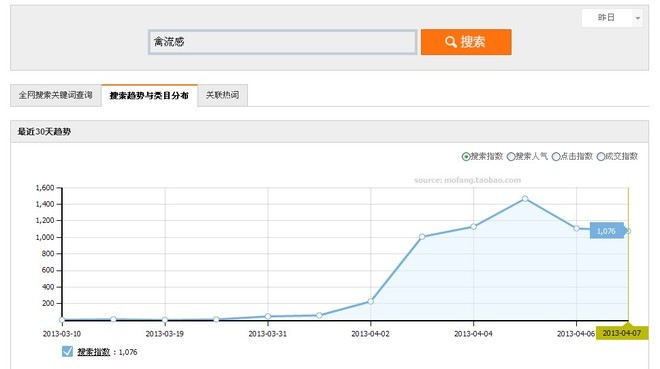
Task: Click the 2013-04-02 data point on chart
Action: click(x=370, y=301)
